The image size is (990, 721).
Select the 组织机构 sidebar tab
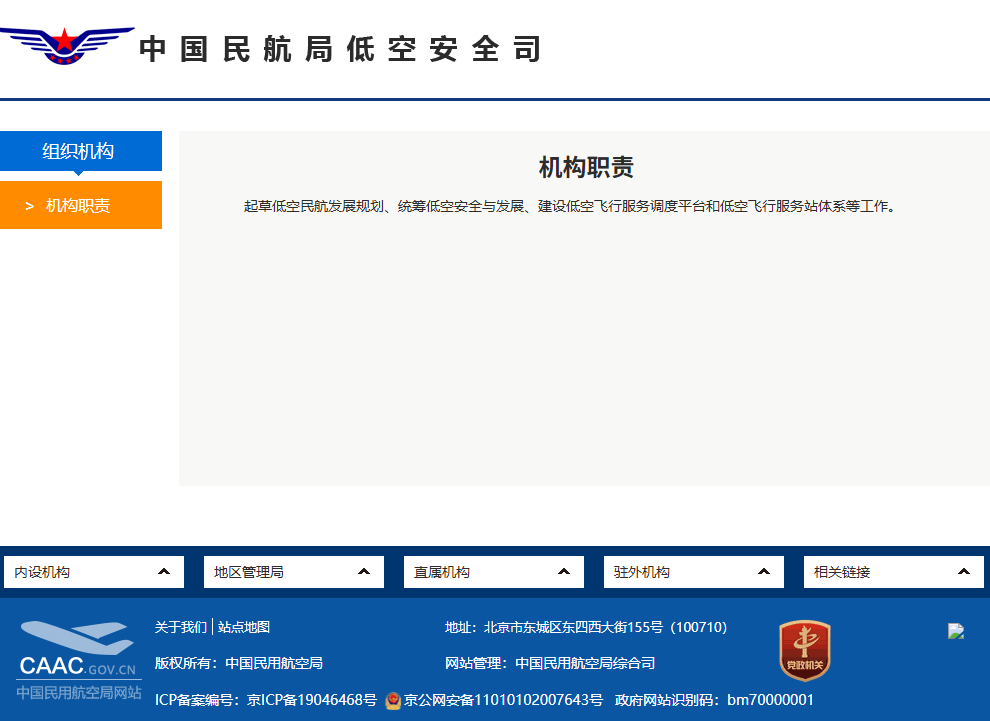pyautogui.click(x=81, y=151)
